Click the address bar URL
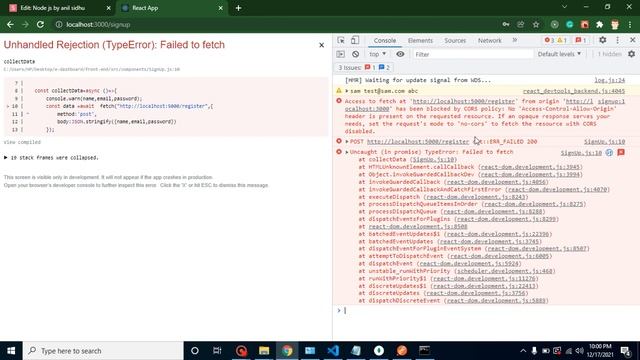This screenshot has width=640, height=360. pyautogui.click(x=98, y=24)
